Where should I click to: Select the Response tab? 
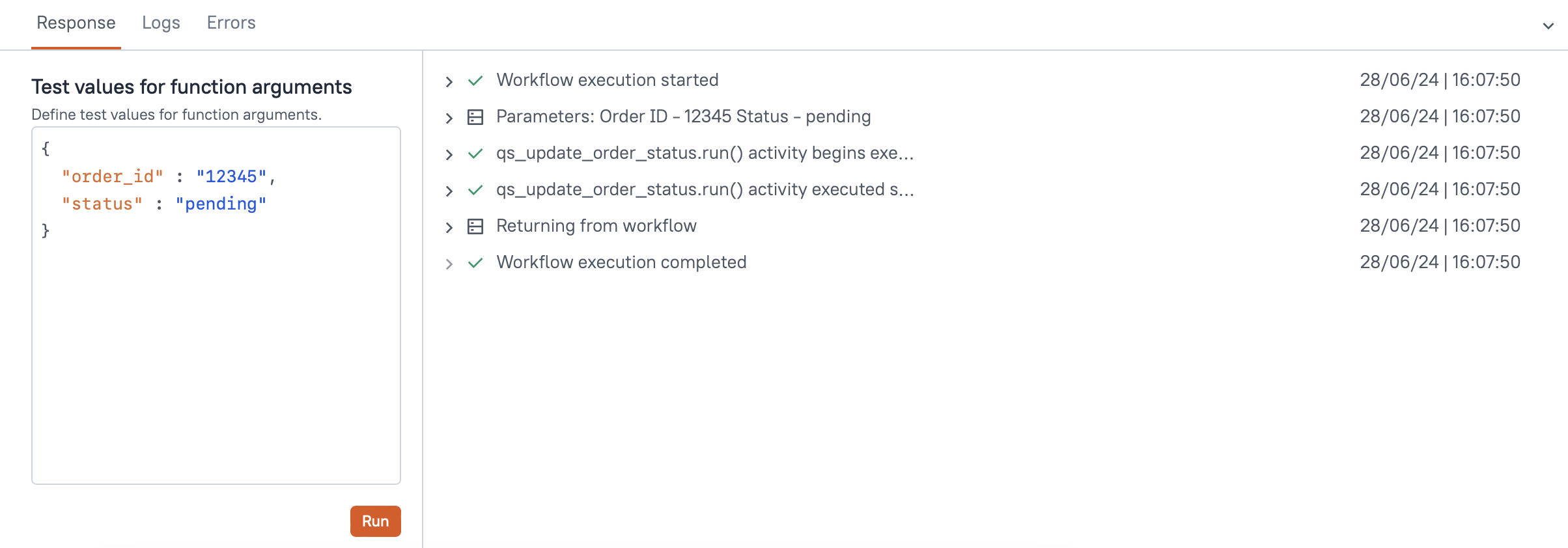(x=76, y=22)
